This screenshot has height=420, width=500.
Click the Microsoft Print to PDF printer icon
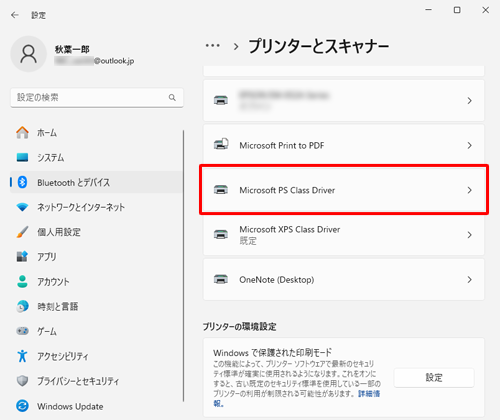[x=221, y=144]
